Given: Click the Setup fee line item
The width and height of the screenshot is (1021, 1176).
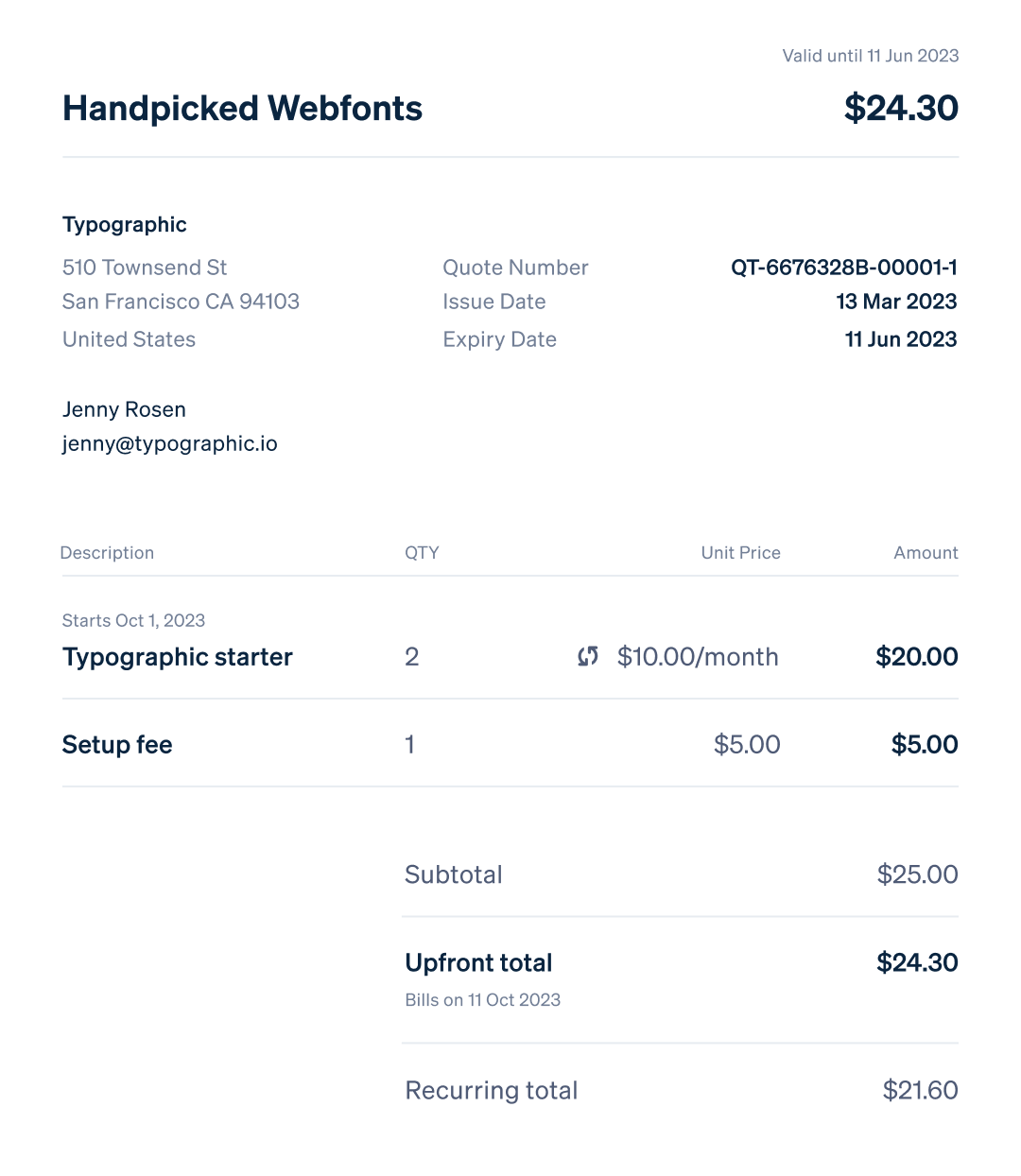Looking at the screenshot, I should pyautogui.click(x=117, y=745).
